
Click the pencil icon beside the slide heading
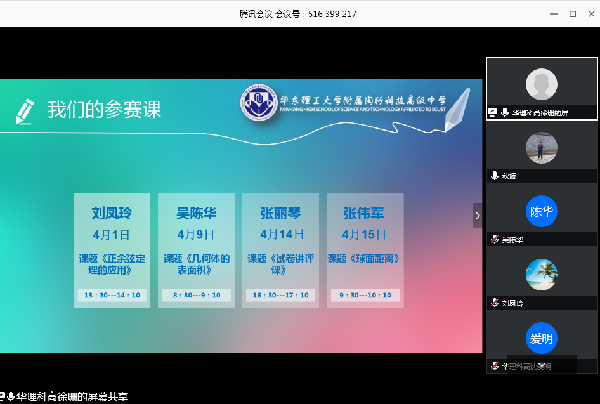[24, 111]
